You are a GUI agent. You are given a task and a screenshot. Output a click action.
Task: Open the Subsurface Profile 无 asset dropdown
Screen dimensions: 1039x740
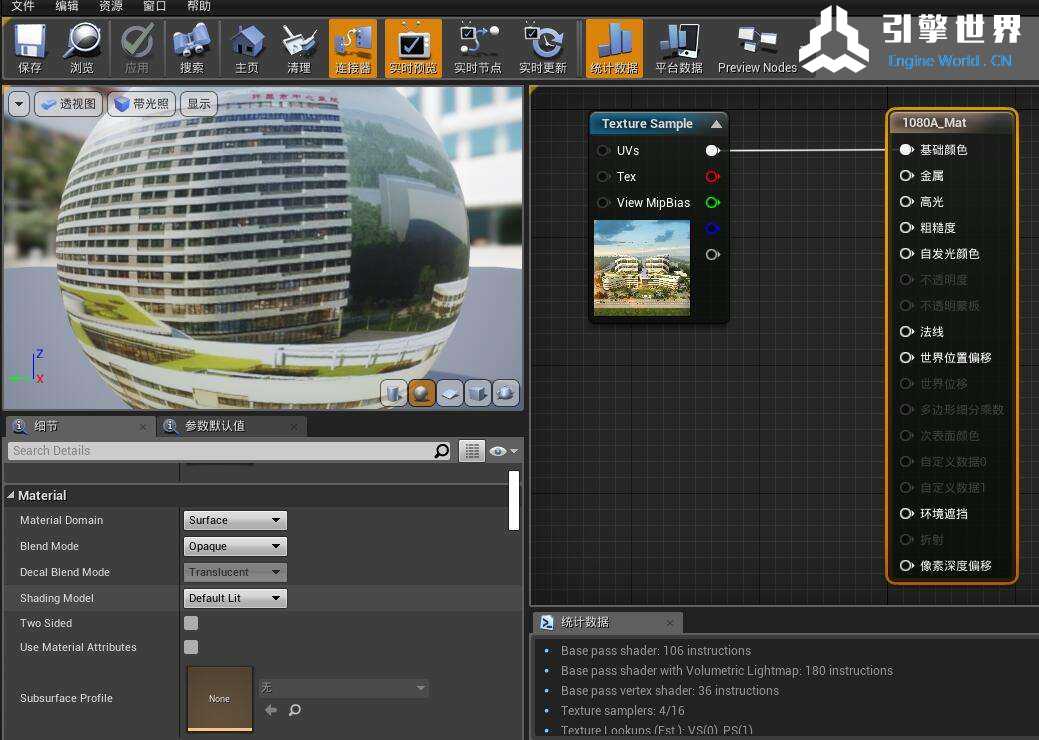pyautogui.click(x=343, y=688)
